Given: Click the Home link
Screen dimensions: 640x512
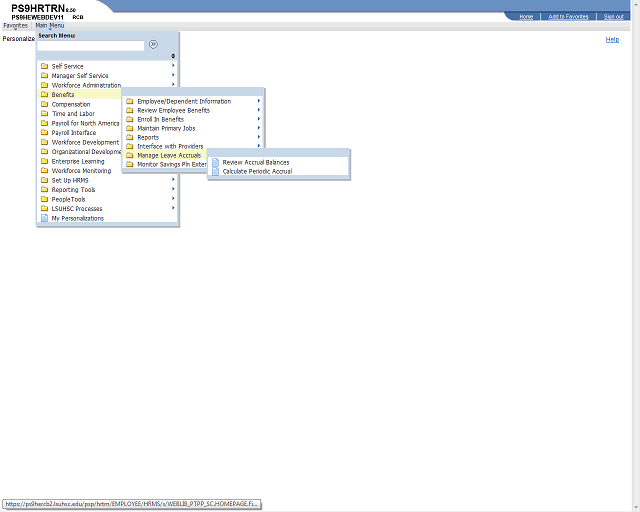Looking at the screenshot, I should pyautogui.click(x=526, y=17).
